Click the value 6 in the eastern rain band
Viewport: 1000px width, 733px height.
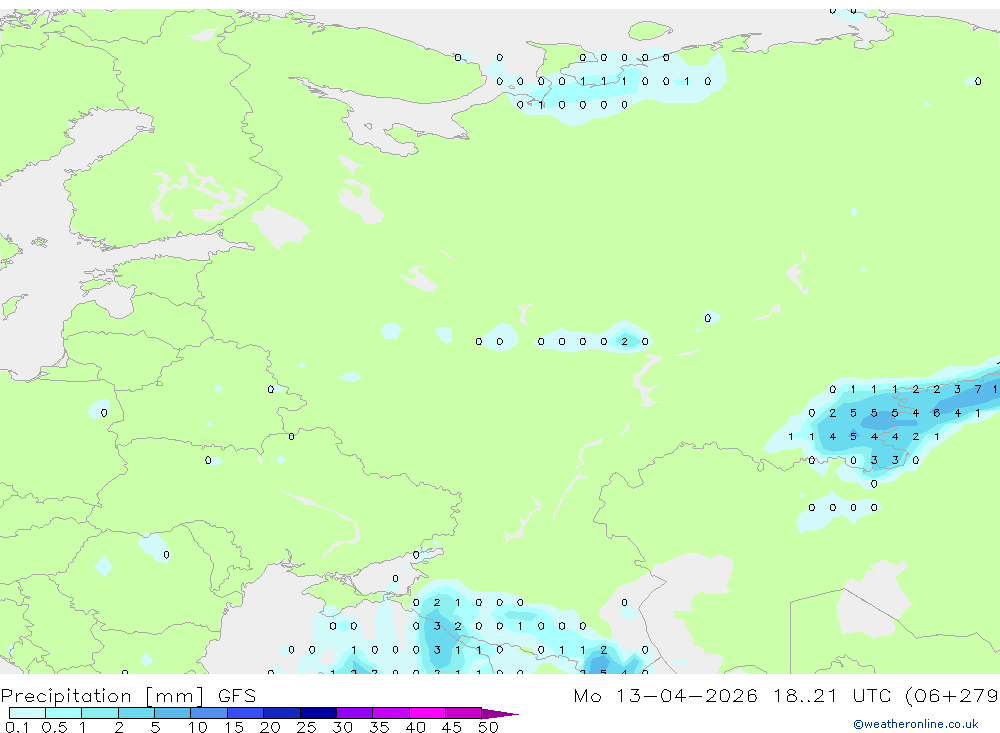coord(936,413)
